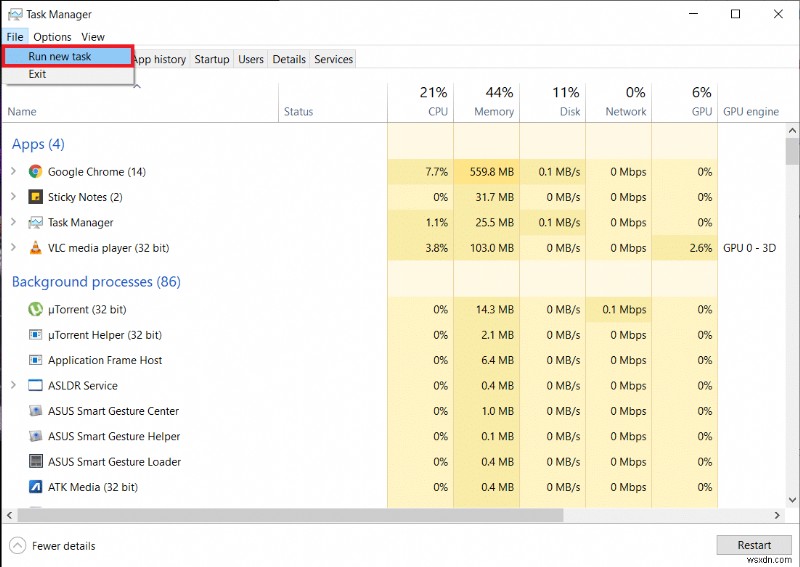Sort processes by Memory column
This screenshot has height=567, width=800.
pyautogui.click(x=486, y=103)
